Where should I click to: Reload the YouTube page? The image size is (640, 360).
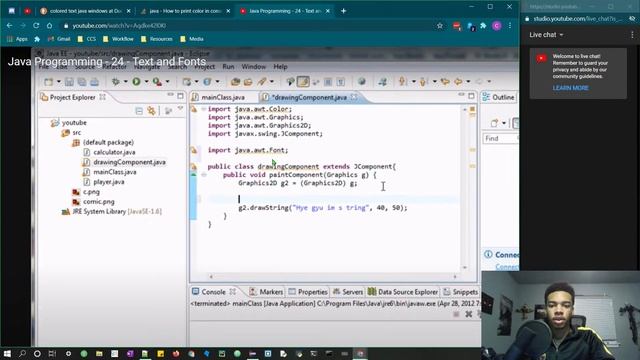(x=36, y=25)
